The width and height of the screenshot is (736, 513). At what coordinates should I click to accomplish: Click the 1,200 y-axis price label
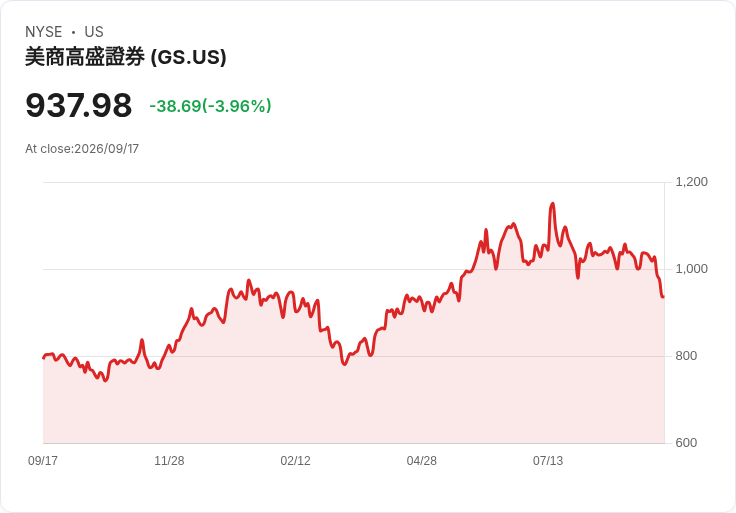tap(691, 182)
